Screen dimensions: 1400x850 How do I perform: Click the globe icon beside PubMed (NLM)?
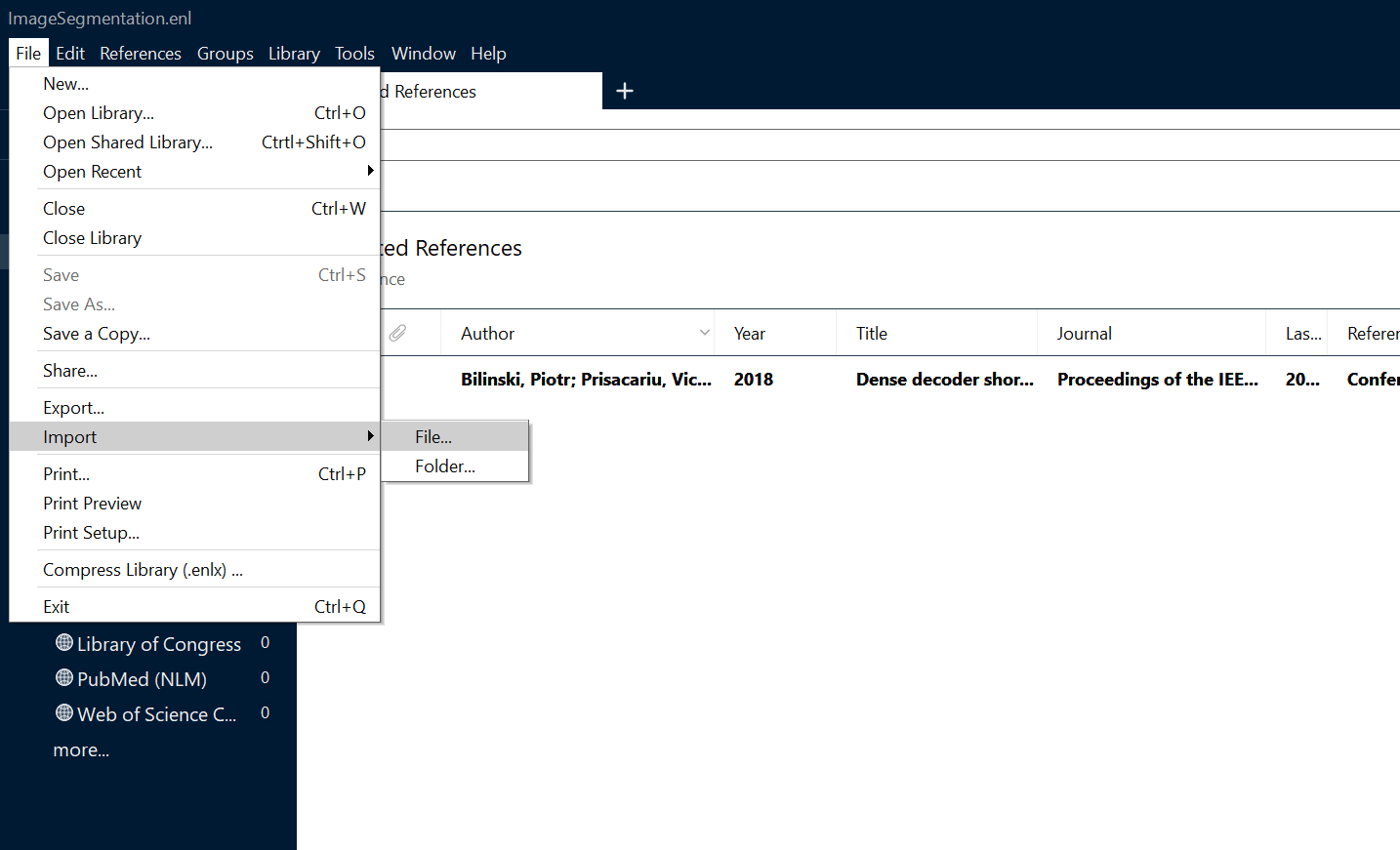[64, 677]
